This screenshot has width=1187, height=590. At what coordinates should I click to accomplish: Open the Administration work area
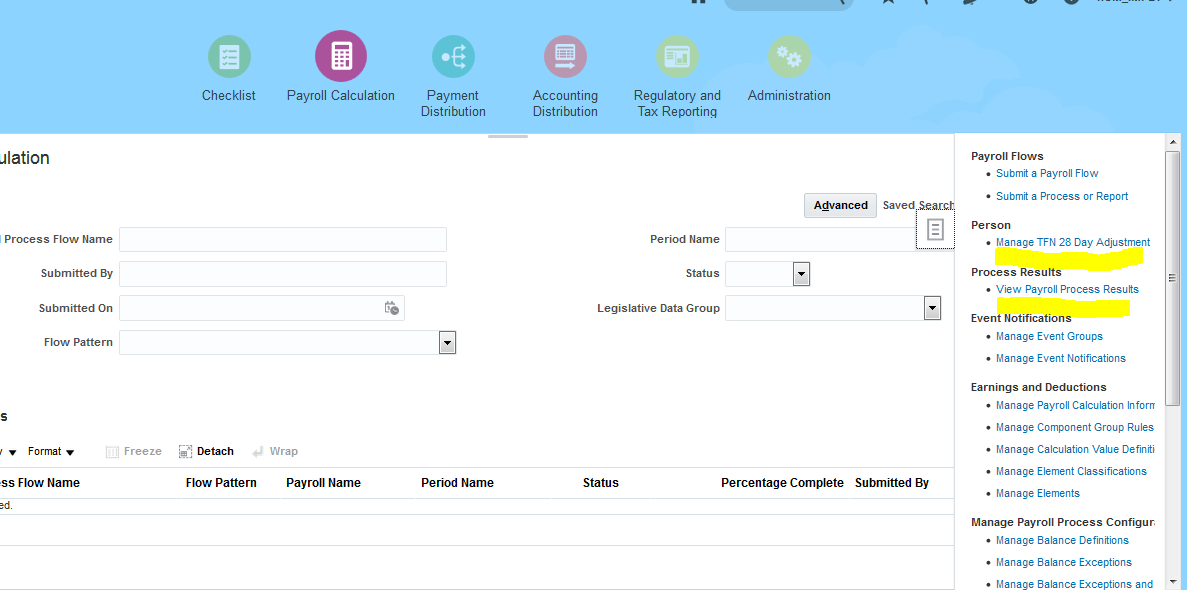789,56
